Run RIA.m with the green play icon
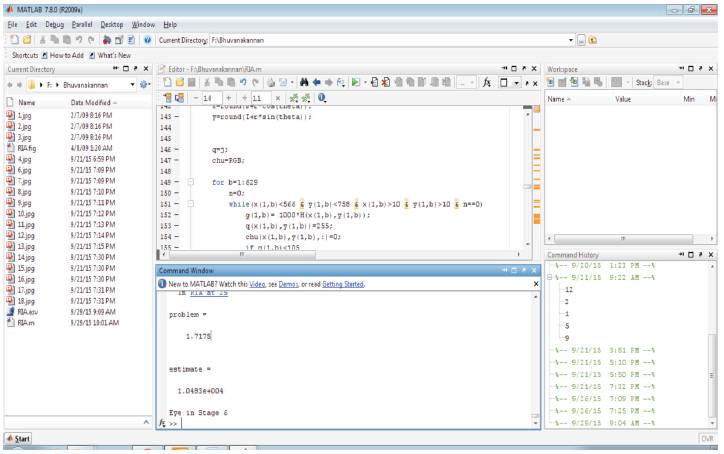The width and height of the screenshot is (724, 454). pyautogui.click(x=355, y=83)
